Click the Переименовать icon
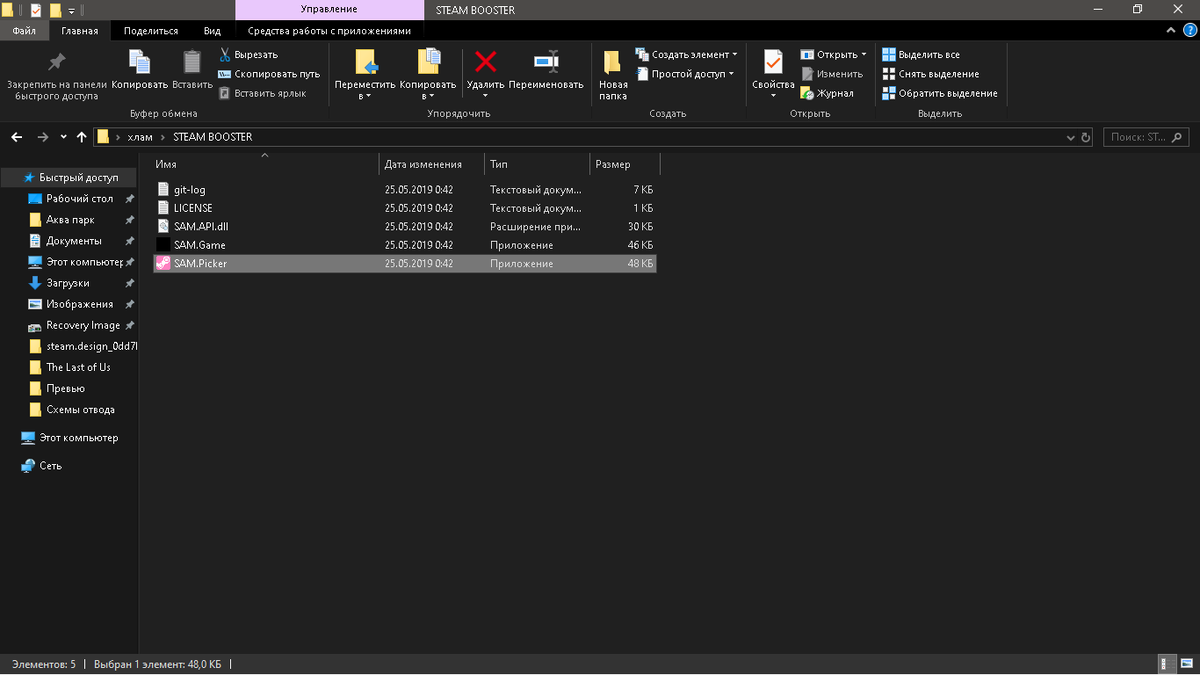This screenshot has width=1200, height=675. tap(546, 62)
